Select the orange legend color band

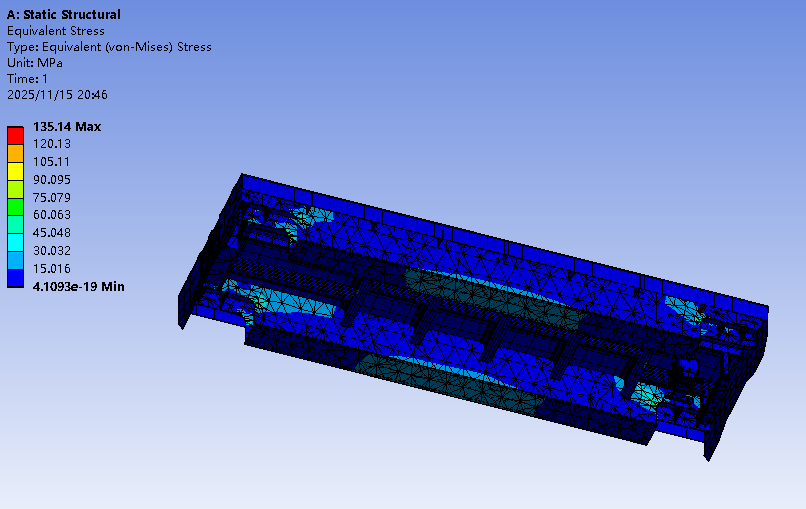pos(15,153)
